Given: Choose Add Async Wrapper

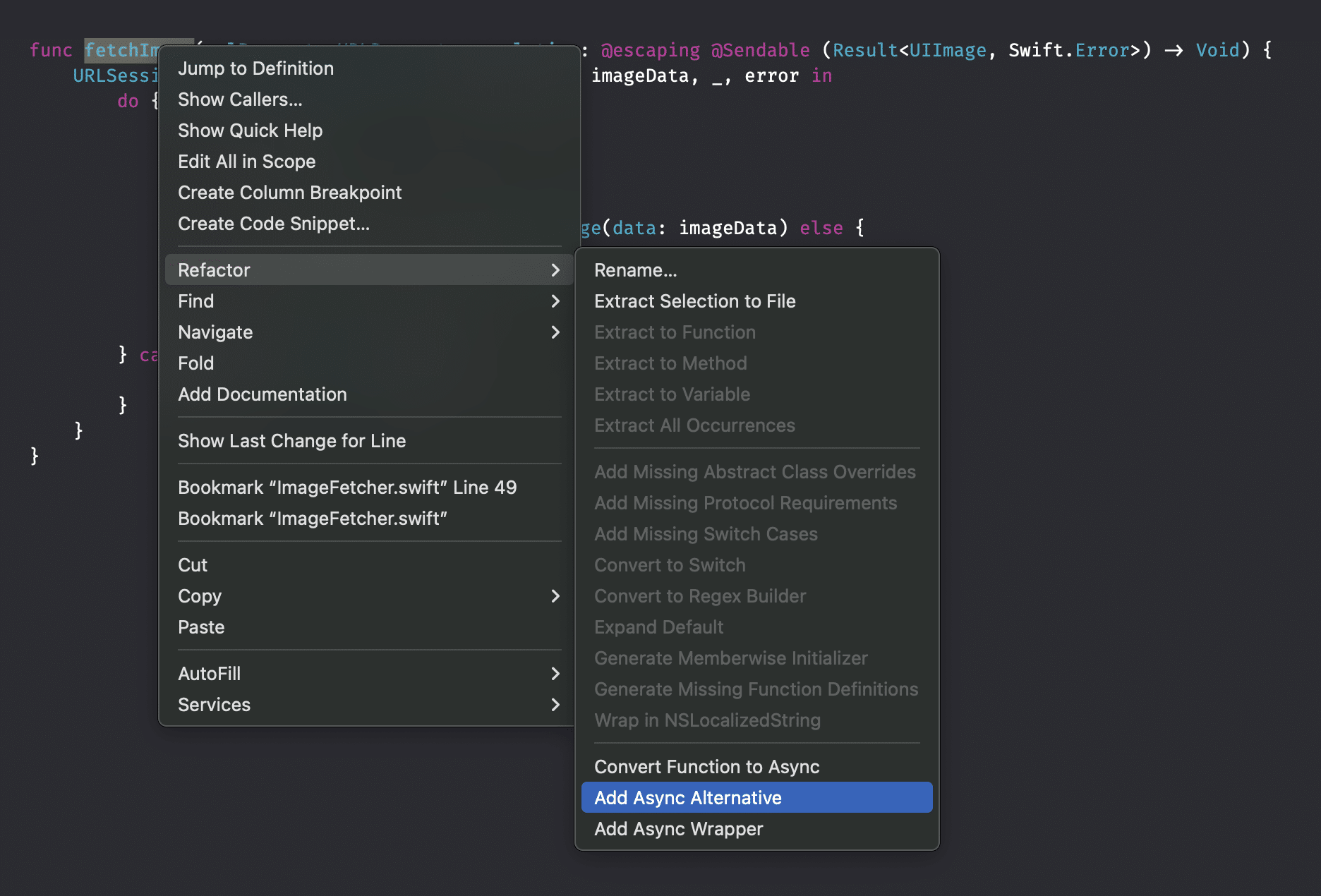Looking at the screenshot, I should [678, 829].
